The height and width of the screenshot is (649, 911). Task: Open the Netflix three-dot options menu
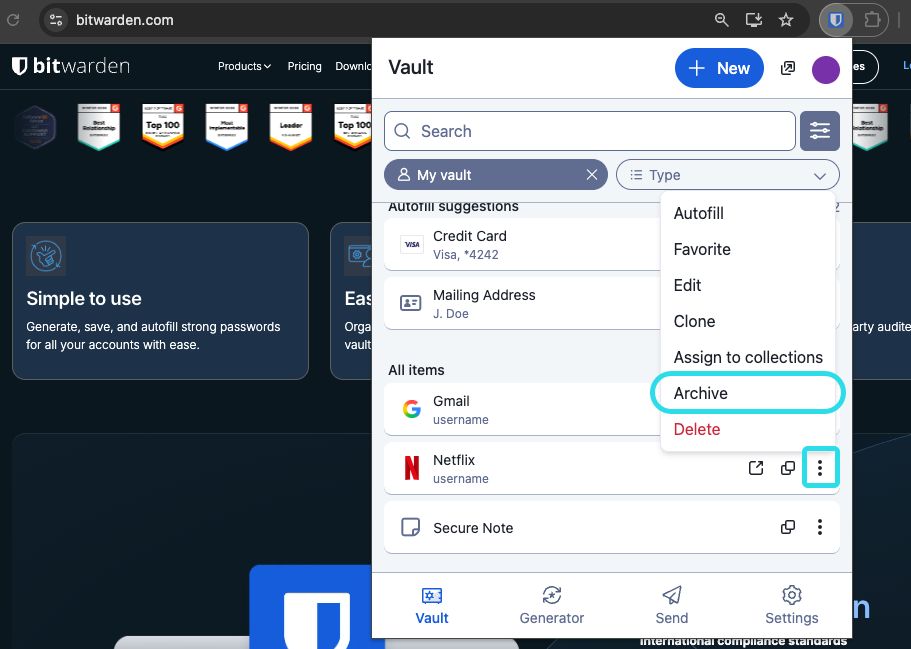820,467
